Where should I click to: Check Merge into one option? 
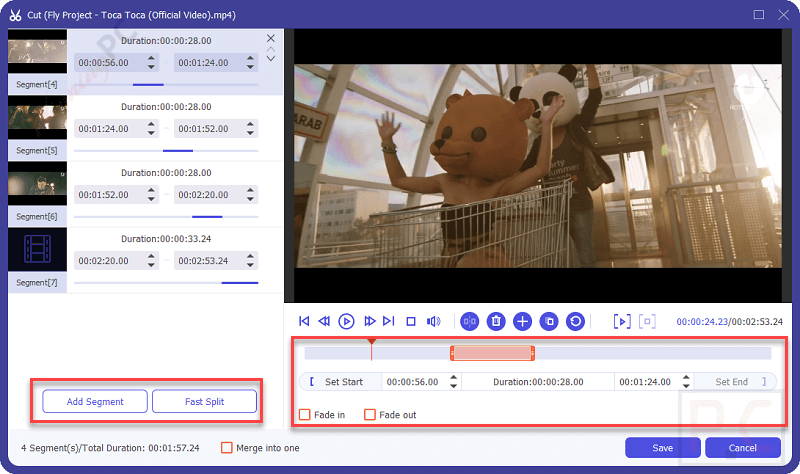[227, 448]
